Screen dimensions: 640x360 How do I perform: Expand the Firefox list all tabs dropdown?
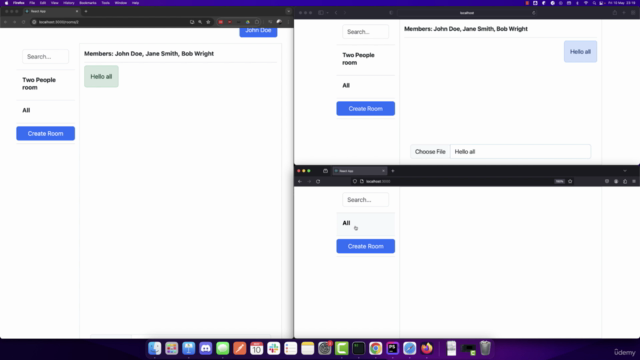pos(625,171)
